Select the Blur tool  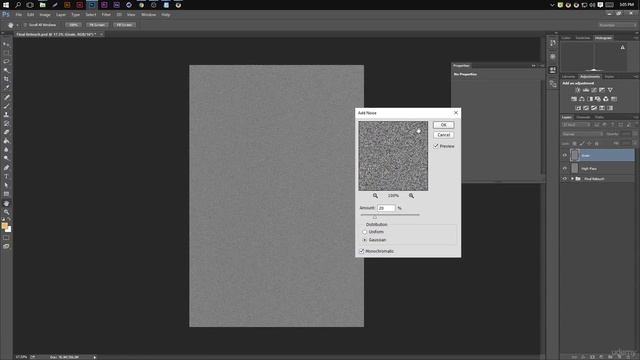[6, 149]
